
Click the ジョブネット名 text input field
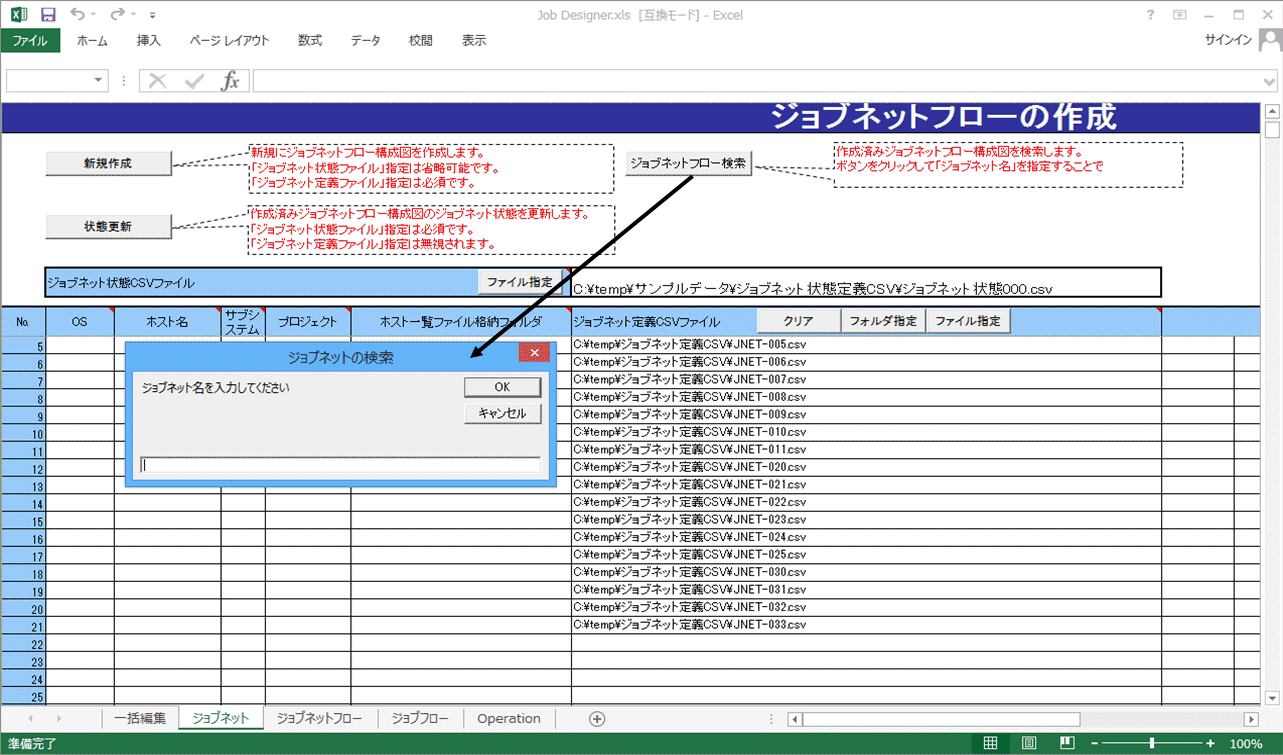pyautogui.click(x=340, y=465)
